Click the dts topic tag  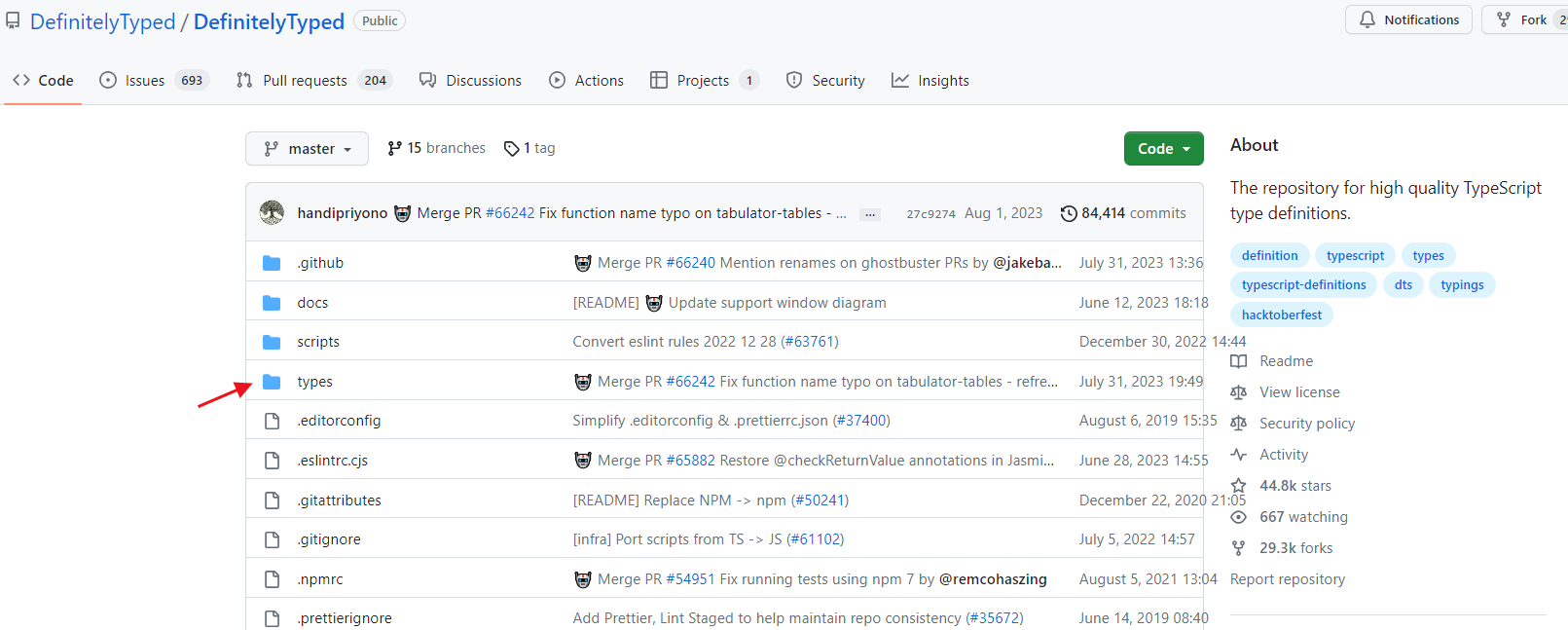point(1403,284)
